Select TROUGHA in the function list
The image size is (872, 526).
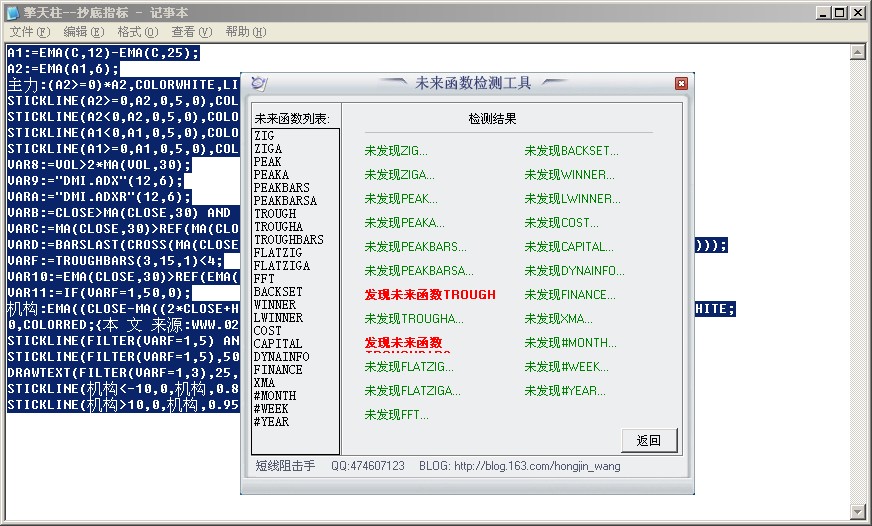[x=279, y=227]
